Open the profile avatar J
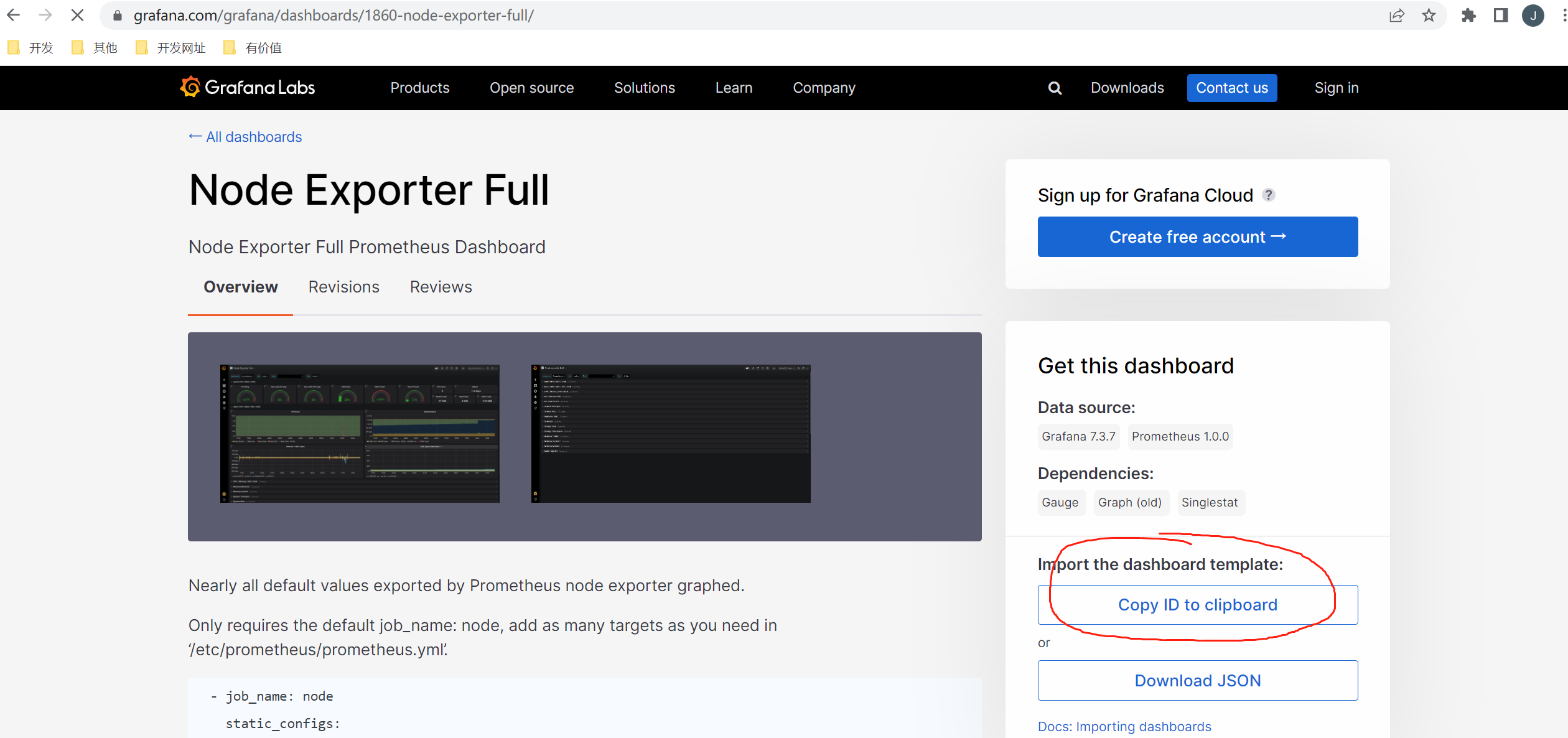 coord(1533,16)
